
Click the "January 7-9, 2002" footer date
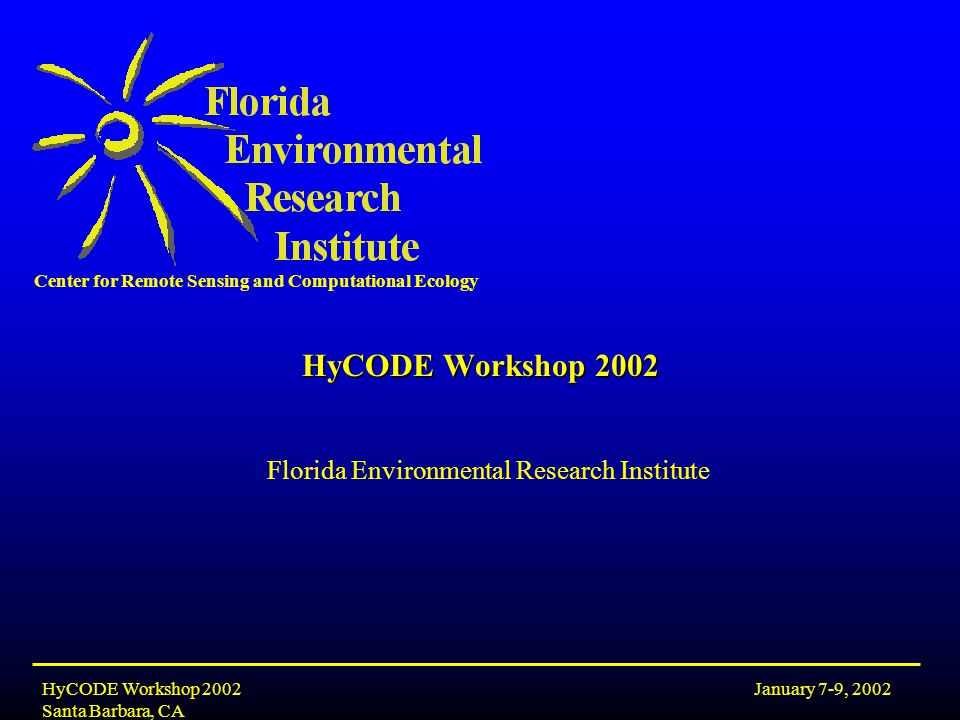(822, 689)
